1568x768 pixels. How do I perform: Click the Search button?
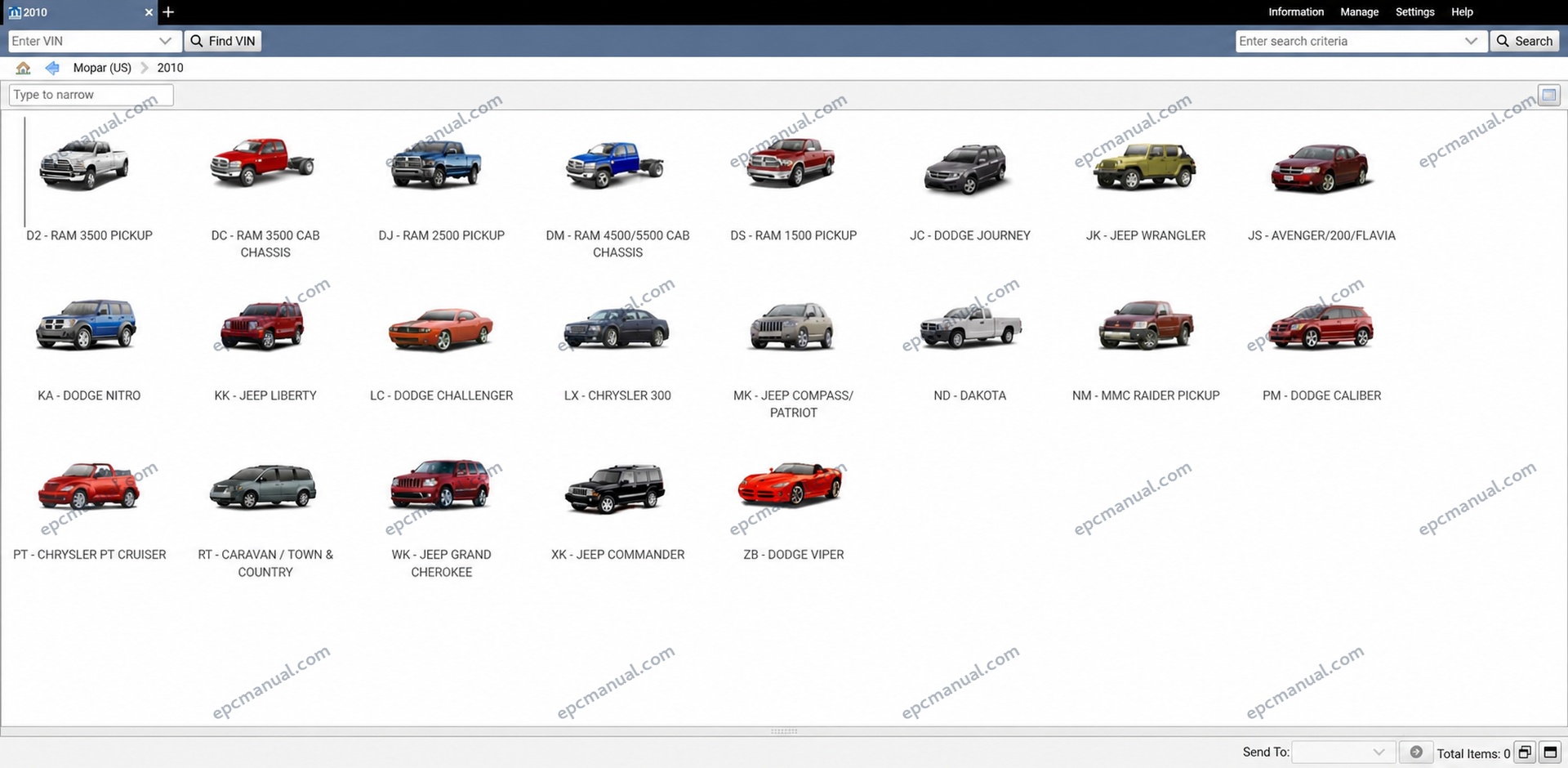click(1525, 41)
